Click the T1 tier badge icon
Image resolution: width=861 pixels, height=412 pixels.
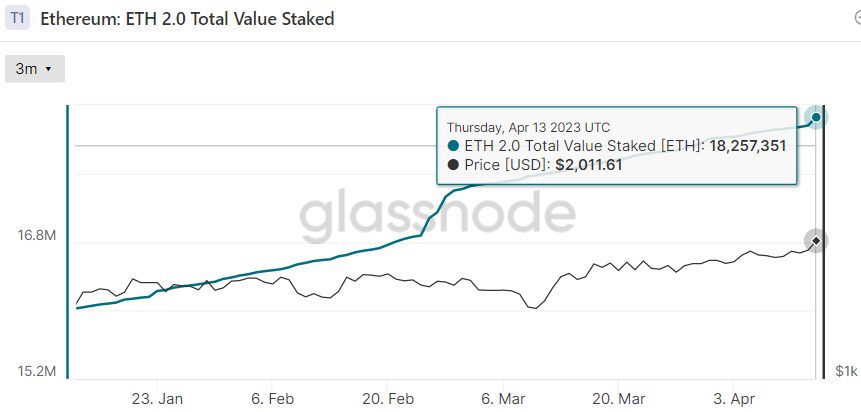point(18,19)
